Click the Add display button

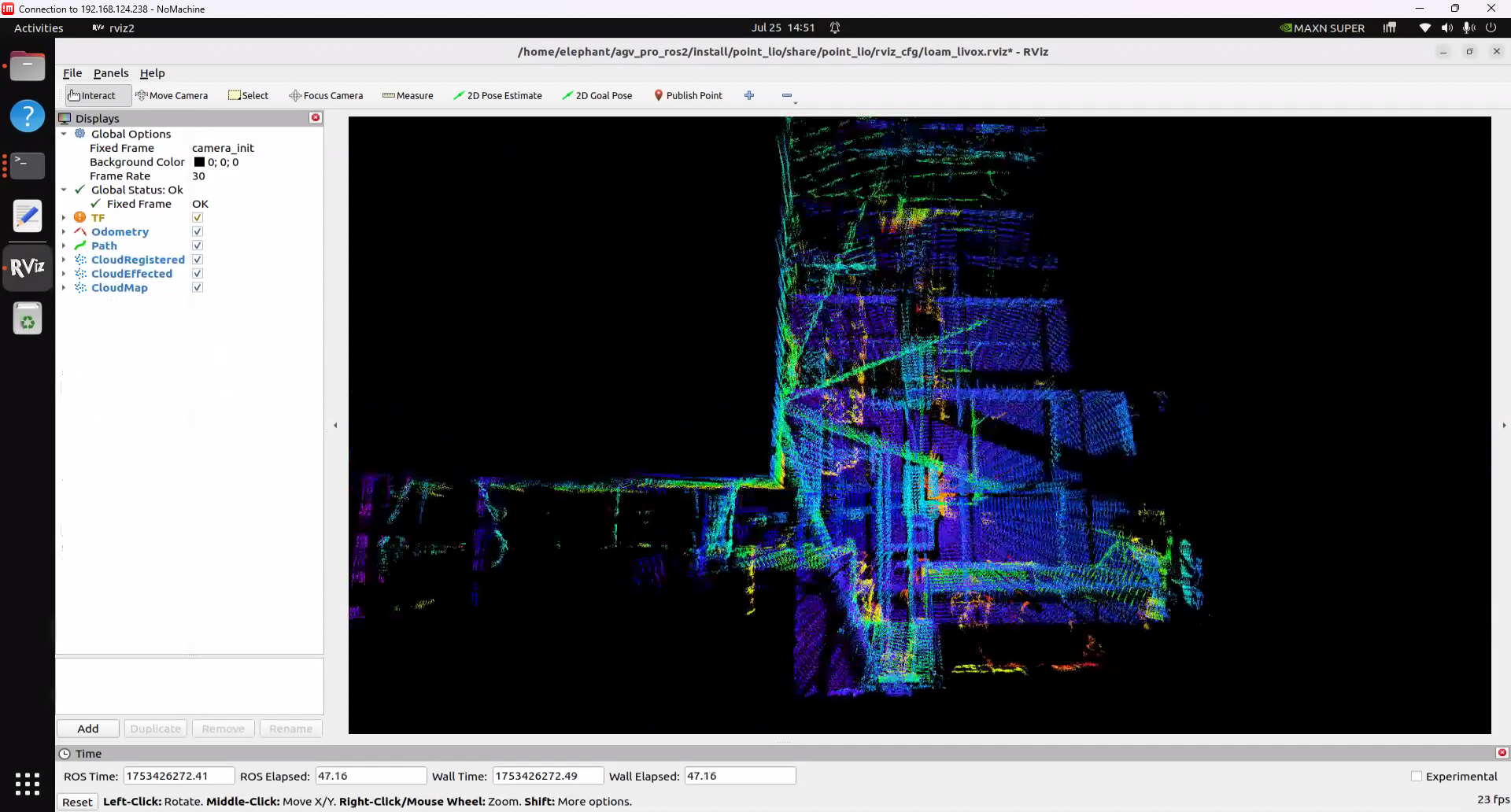88,729
